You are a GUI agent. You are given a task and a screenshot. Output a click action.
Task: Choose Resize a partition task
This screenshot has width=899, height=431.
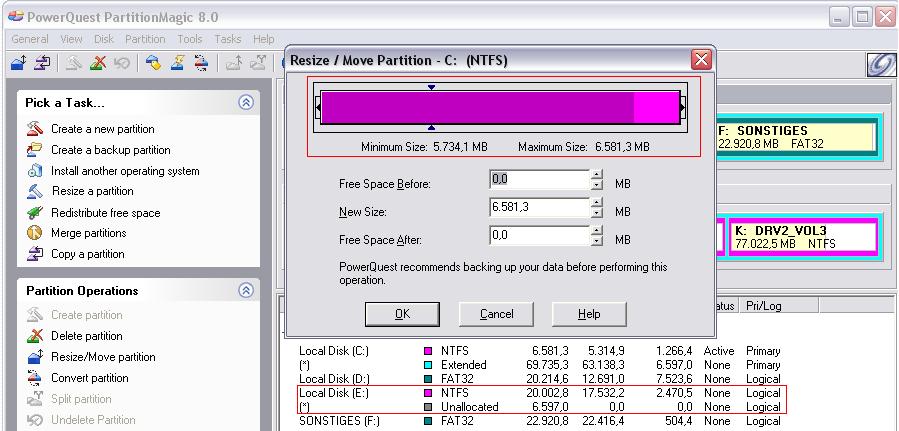[x=92, y=191]
